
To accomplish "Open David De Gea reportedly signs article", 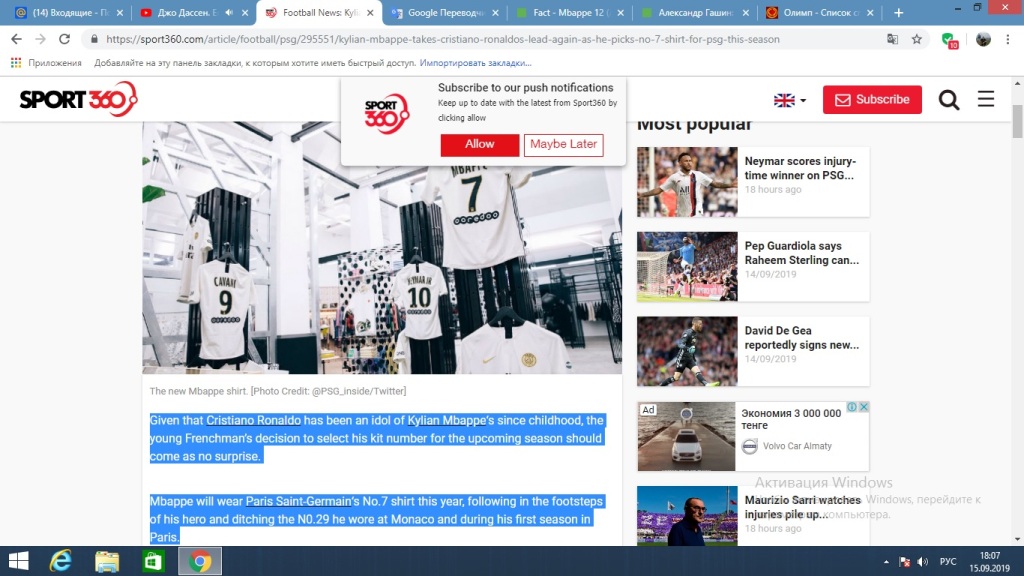I will tap(802, 338).
